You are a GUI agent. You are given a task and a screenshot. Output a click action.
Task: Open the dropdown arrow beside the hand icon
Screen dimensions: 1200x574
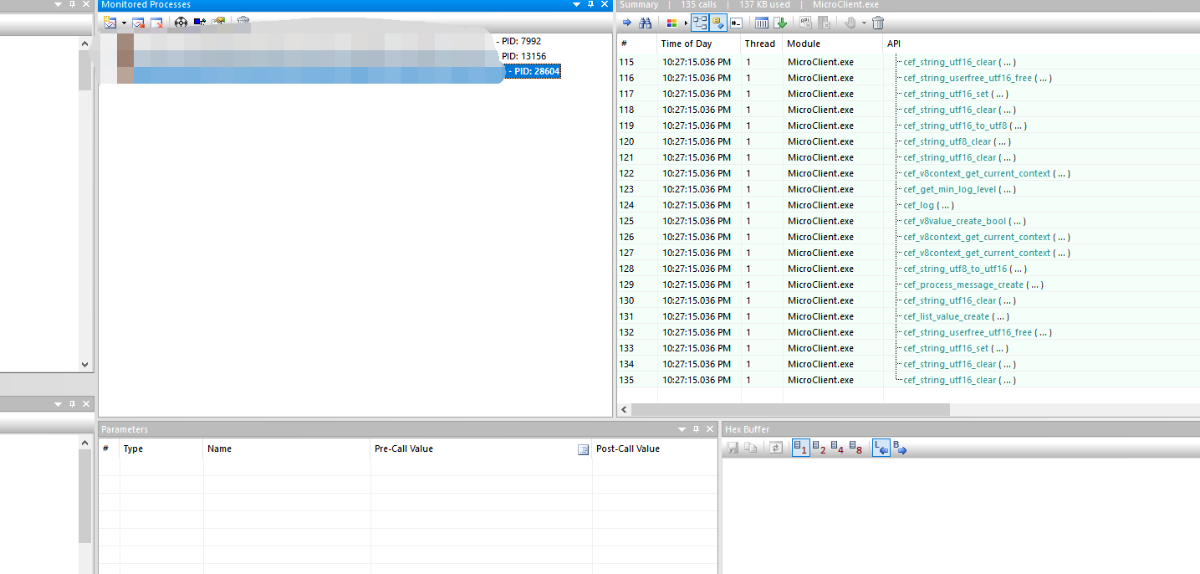(864, 22)
